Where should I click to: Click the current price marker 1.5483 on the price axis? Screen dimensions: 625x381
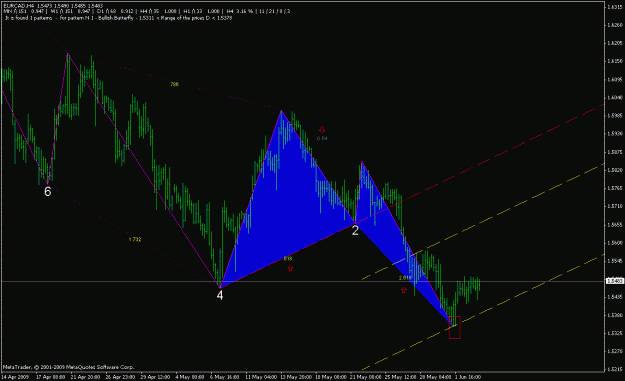click(615, 281)
